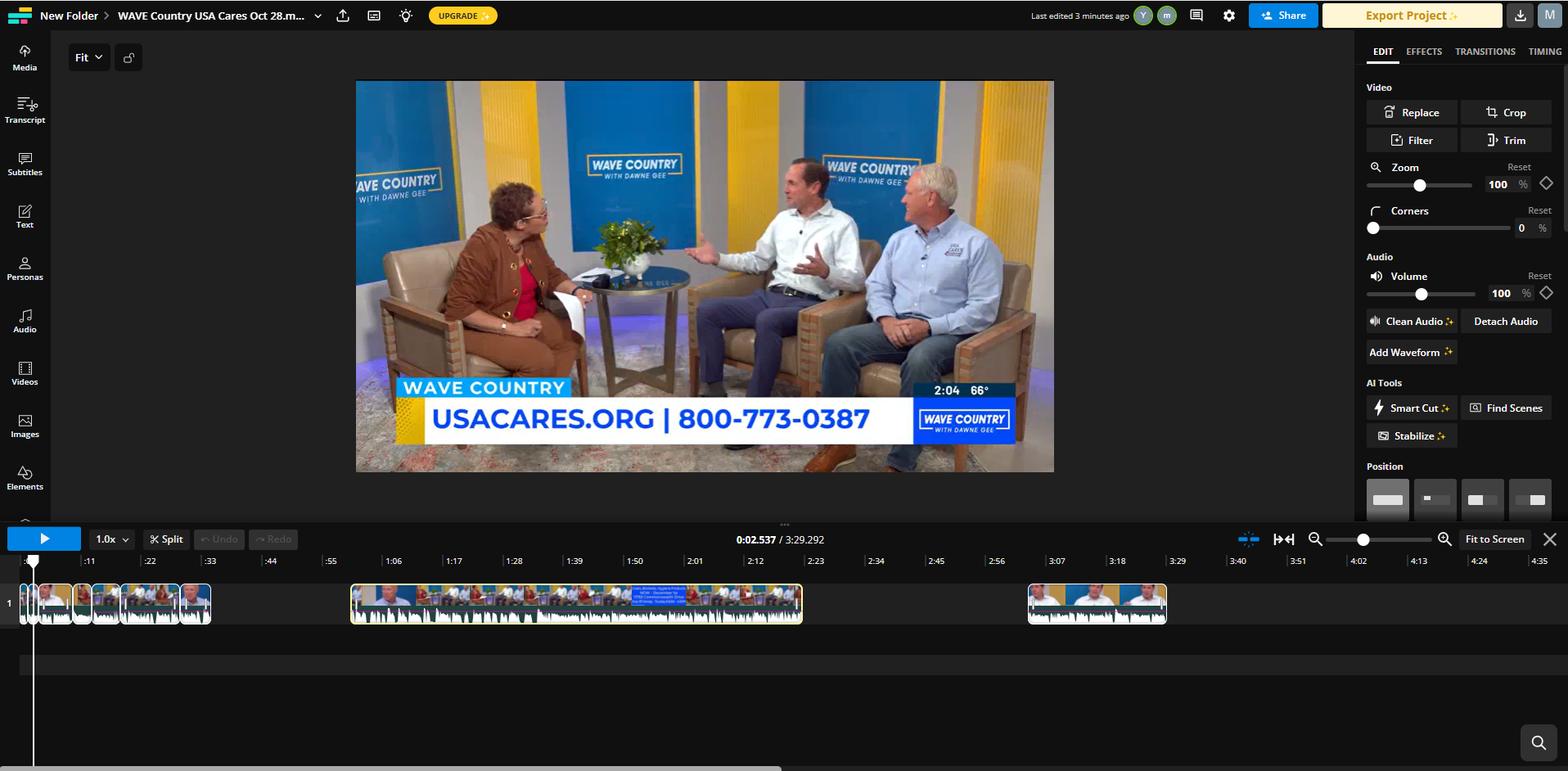Click the New Folder breadcrumb
This screenshot has height=771, width=1568.
69,16
